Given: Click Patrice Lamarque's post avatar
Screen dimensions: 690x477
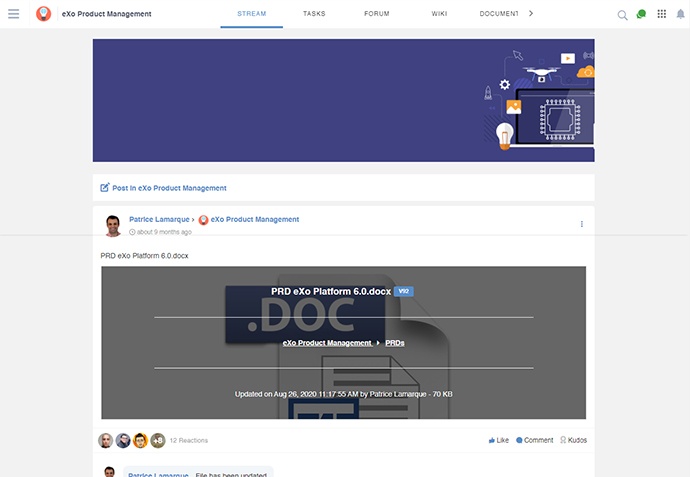Looking at the screenshot, I should pos(113,225).
